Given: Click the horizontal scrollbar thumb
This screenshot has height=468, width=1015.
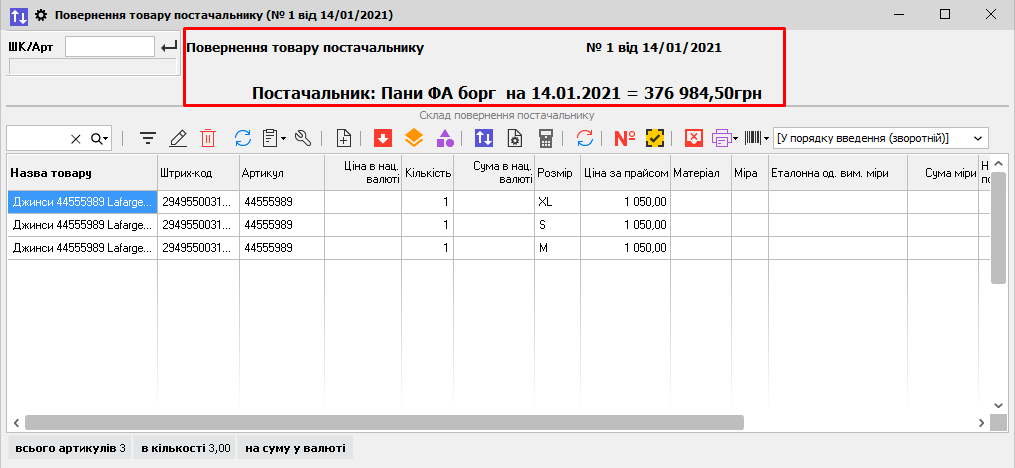Looking at the screenshot, I should coord(385,423).
